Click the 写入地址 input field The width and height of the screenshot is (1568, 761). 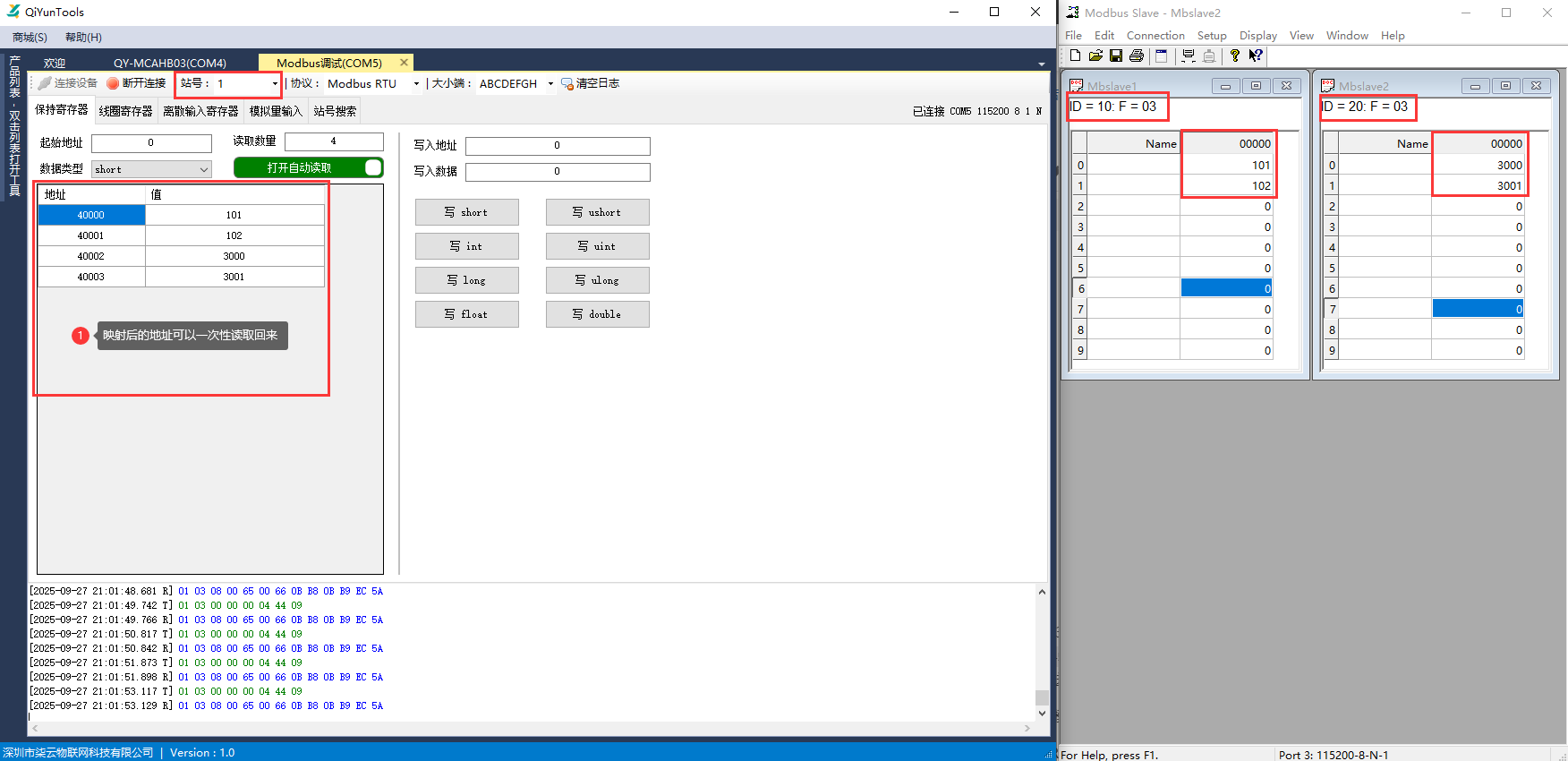pyautogui.click(x=557, y=145)
